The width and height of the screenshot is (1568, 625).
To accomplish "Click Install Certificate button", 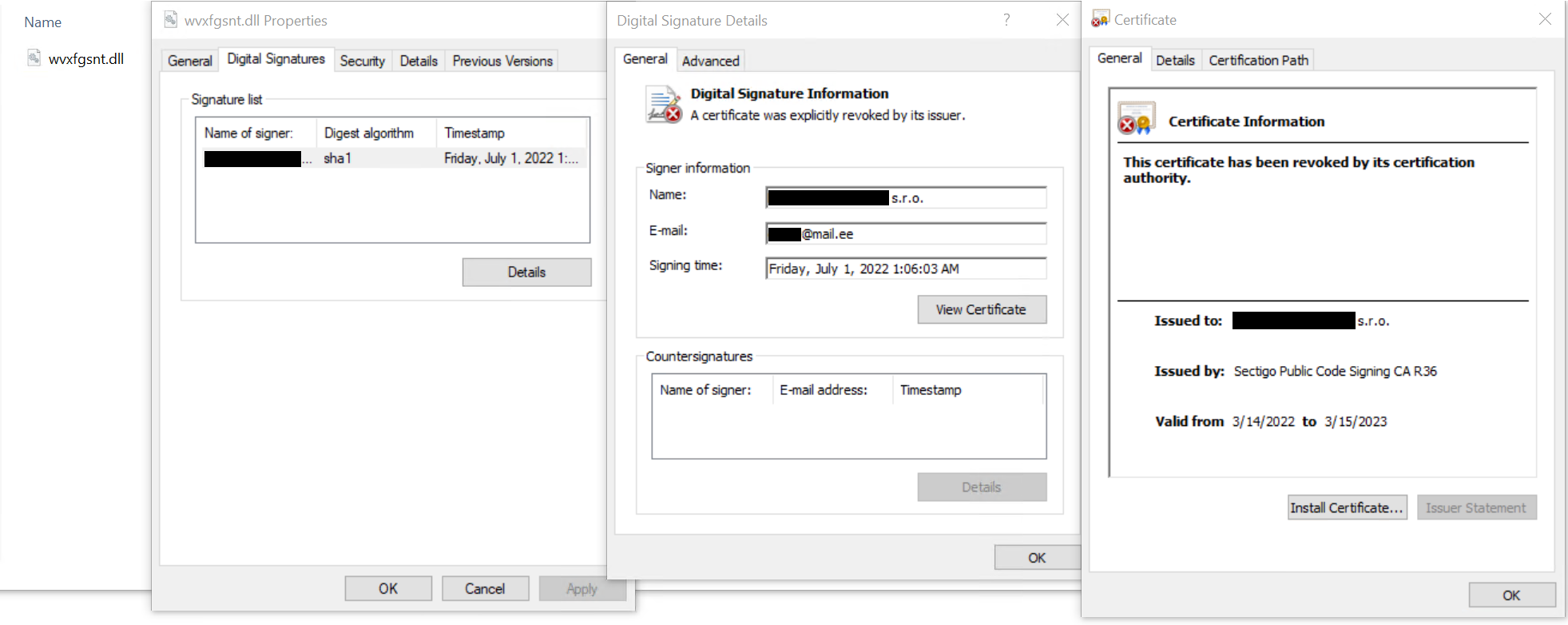I will point(1347,508).
